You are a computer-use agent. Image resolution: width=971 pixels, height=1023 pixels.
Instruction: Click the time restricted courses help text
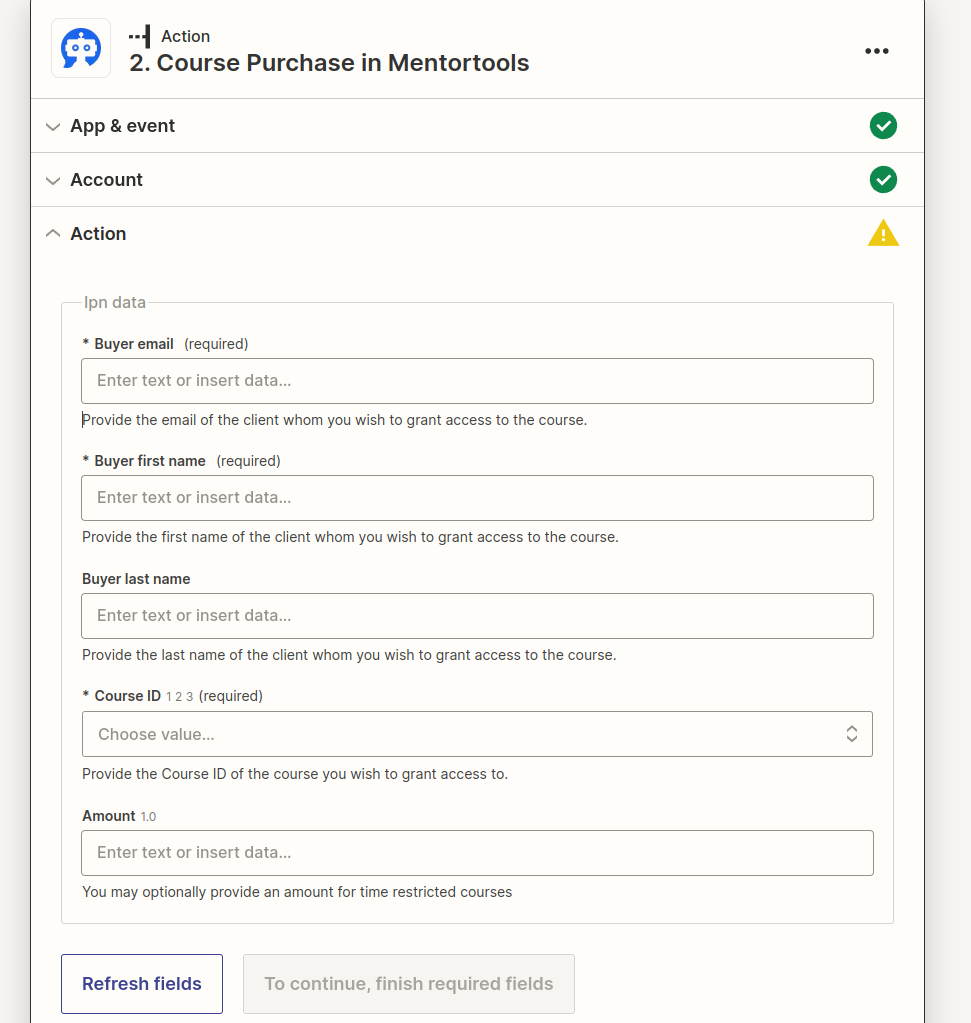297,892
